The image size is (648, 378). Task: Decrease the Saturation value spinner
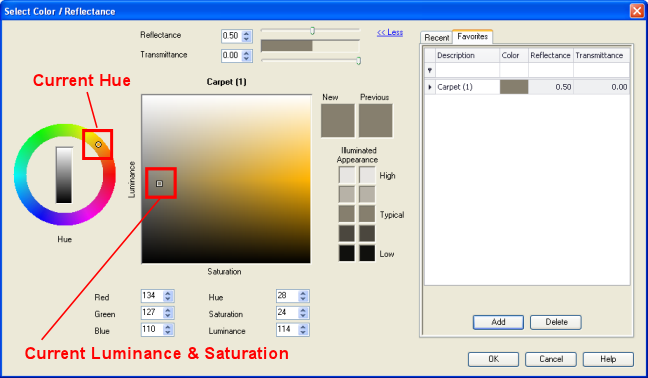[x=303, y=316]
